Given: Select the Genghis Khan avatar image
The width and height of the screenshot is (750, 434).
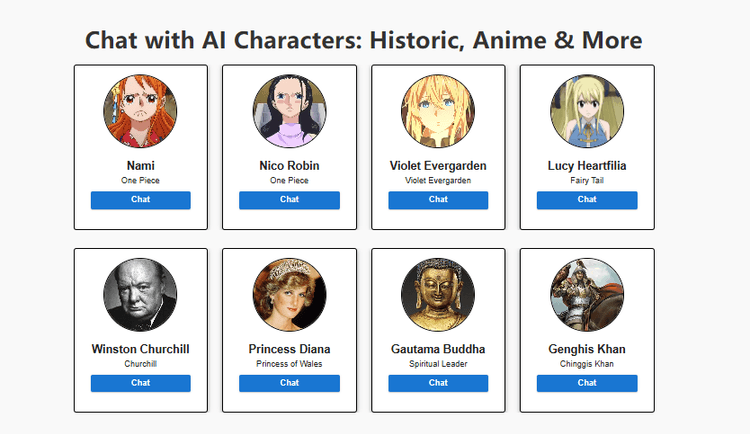Looking at the screenshot, I should tap(587, 295).
